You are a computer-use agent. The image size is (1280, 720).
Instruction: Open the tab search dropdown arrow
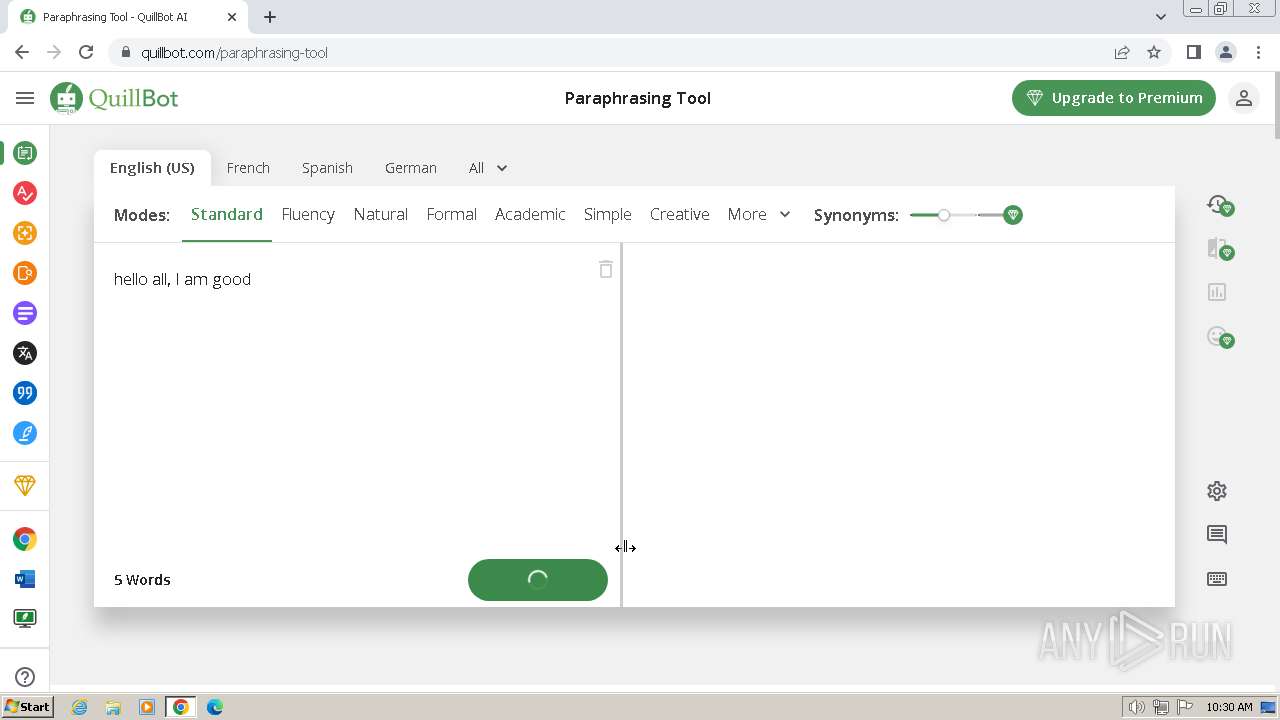[x=1161, y=17]
